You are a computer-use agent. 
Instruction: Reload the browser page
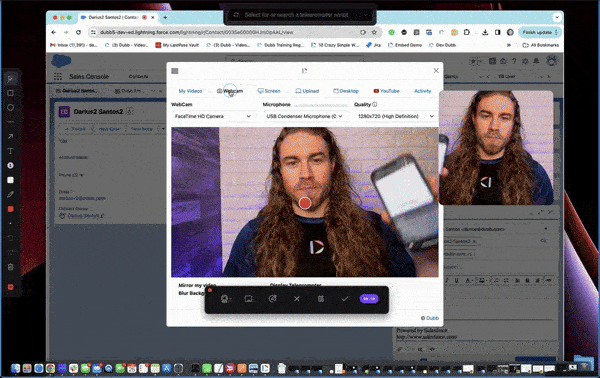coord(78,33)
